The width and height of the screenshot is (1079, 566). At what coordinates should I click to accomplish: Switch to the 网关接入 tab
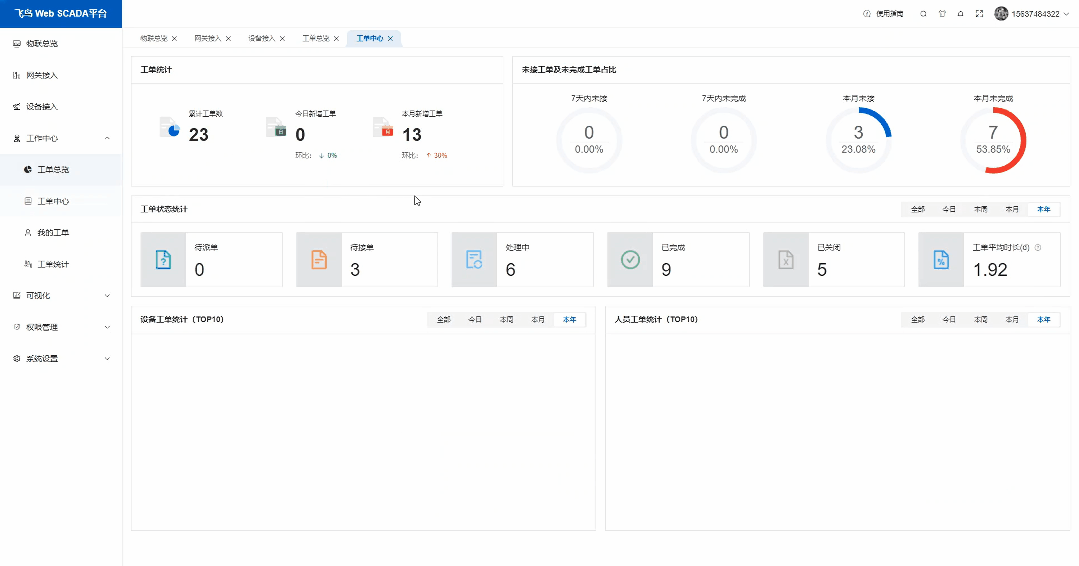[207, 39]
